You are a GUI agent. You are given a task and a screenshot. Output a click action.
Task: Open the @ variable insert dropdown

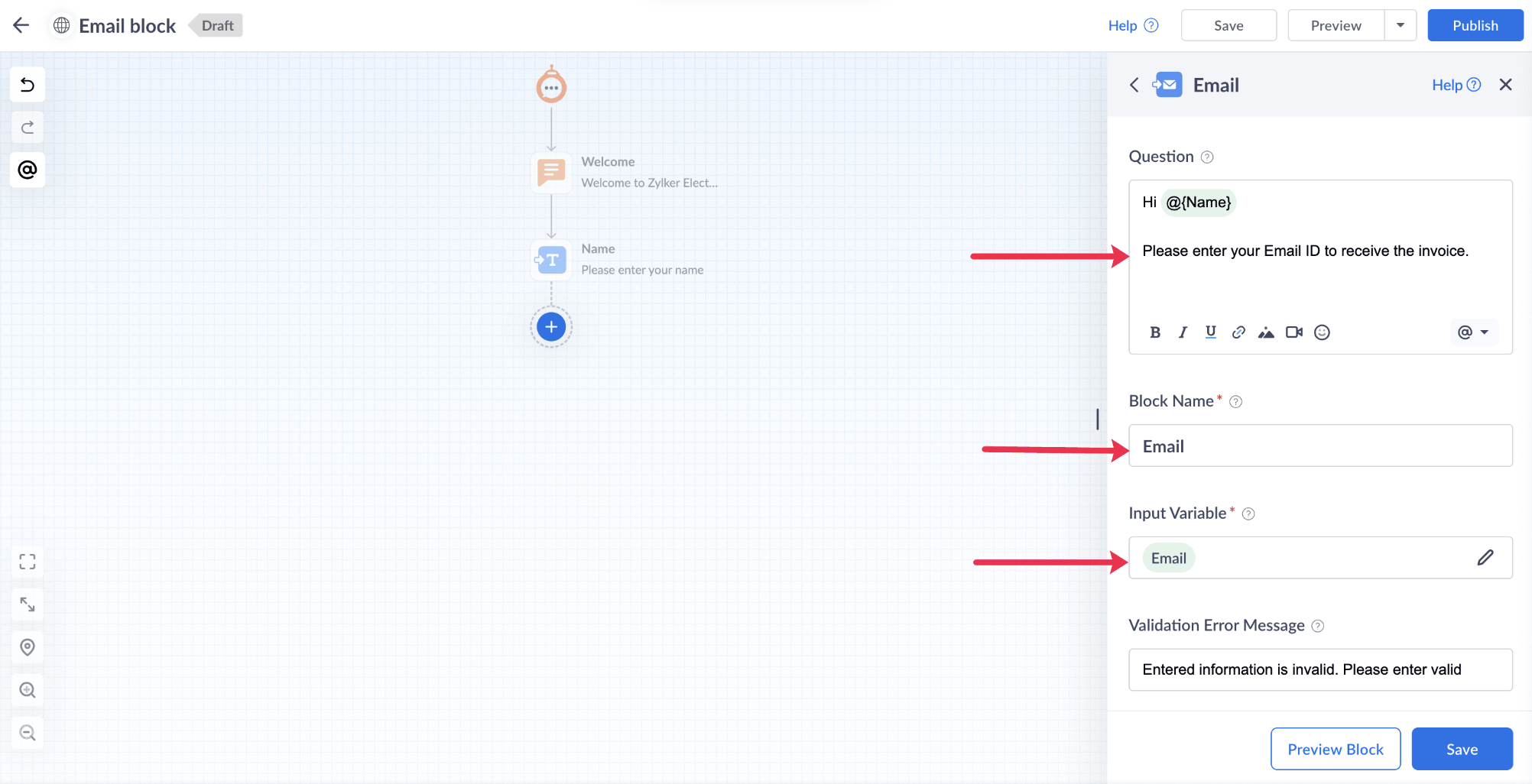click(1473, 332)
